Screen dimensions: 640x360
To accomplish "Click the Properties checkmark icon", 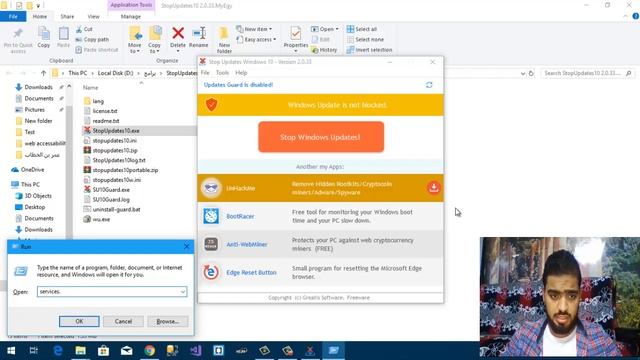I will point(296,33).
